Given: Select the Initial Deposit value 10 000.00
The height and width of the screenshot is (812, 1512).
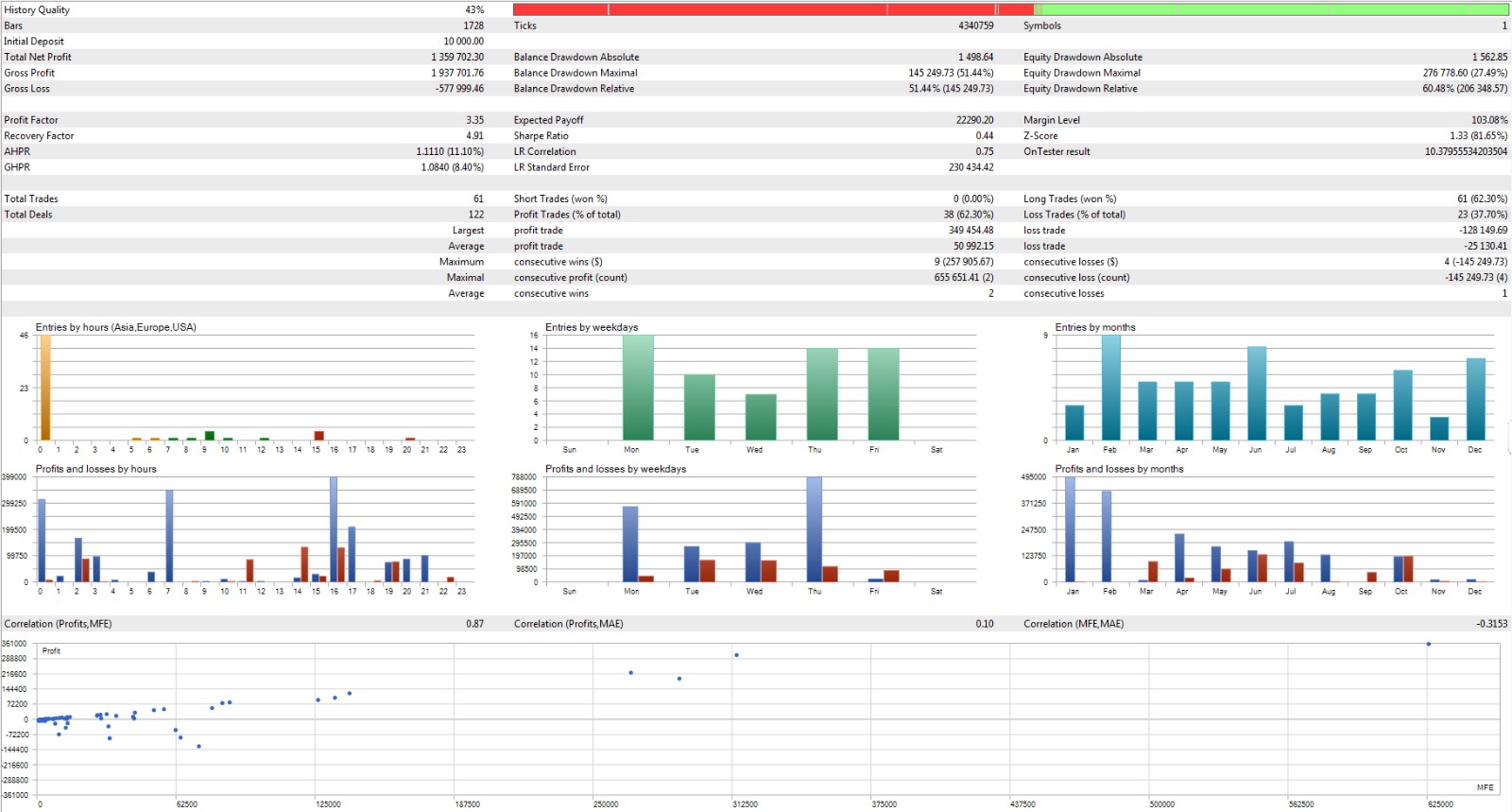Looking at the screenshot, I should point(463,42).
